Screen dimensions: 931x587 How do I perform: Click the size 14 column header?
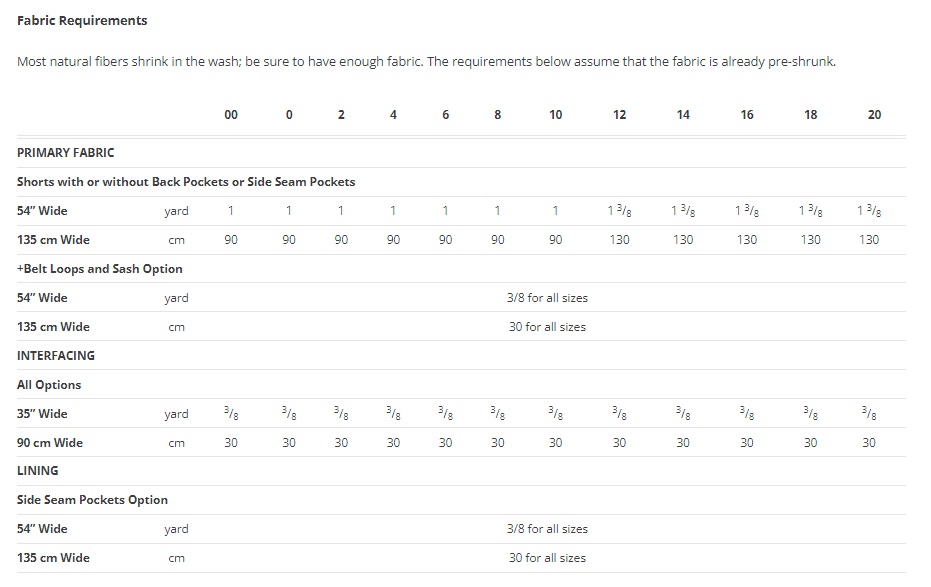683,115
